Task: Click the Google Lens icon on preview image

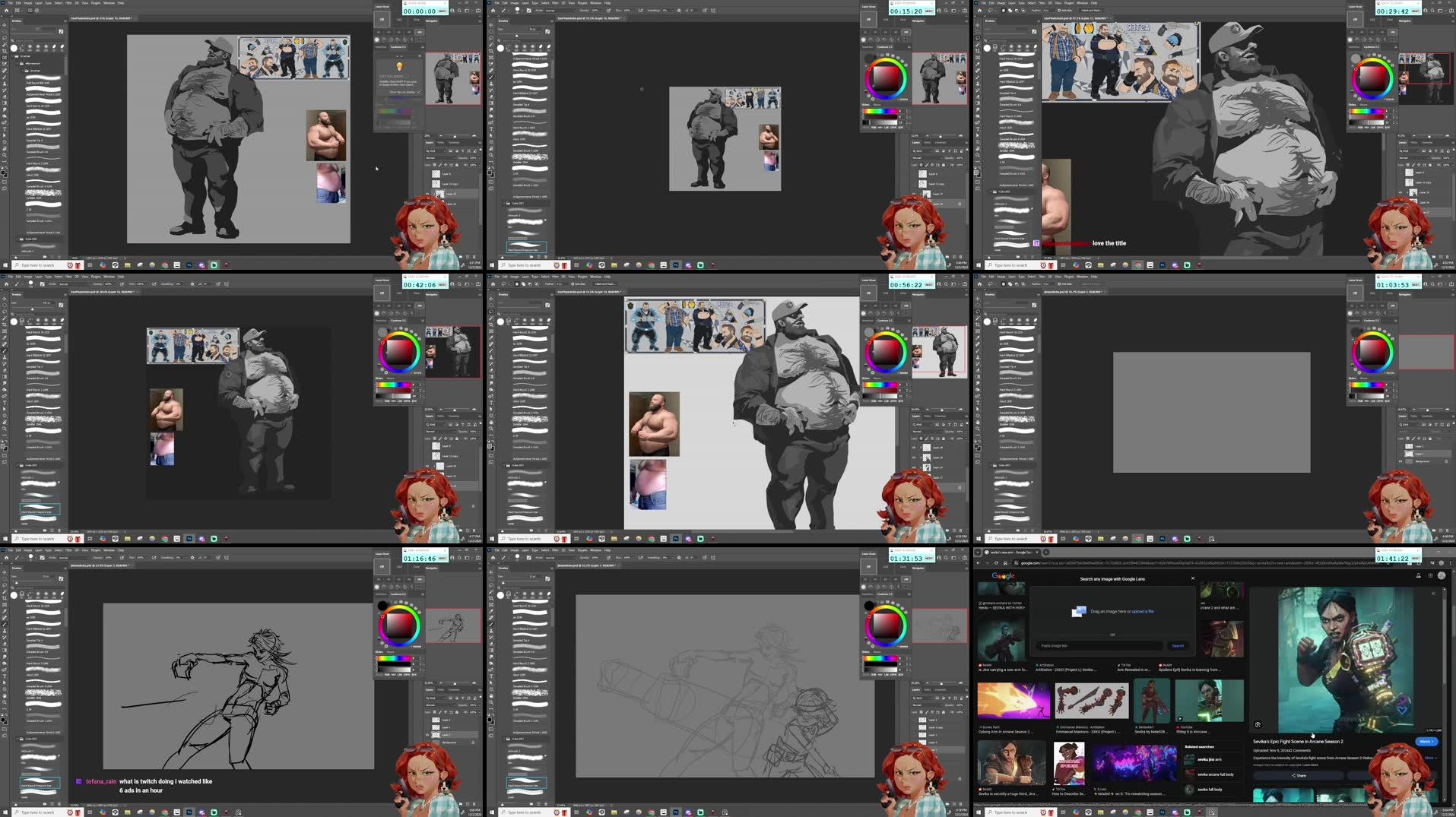Action: (1258, 724)
